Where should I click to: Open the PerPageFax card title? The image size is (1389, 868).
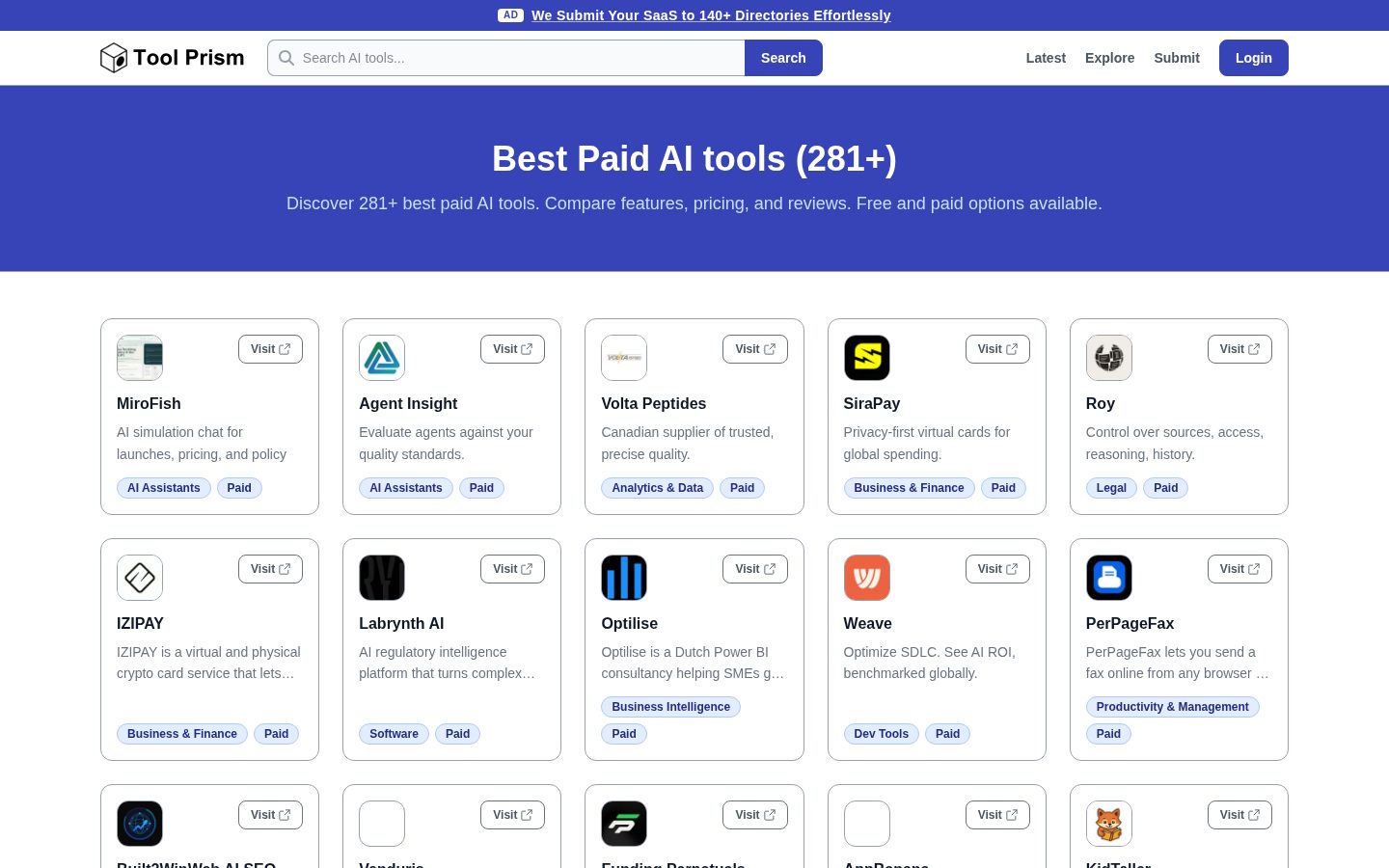pos(1130,623)
